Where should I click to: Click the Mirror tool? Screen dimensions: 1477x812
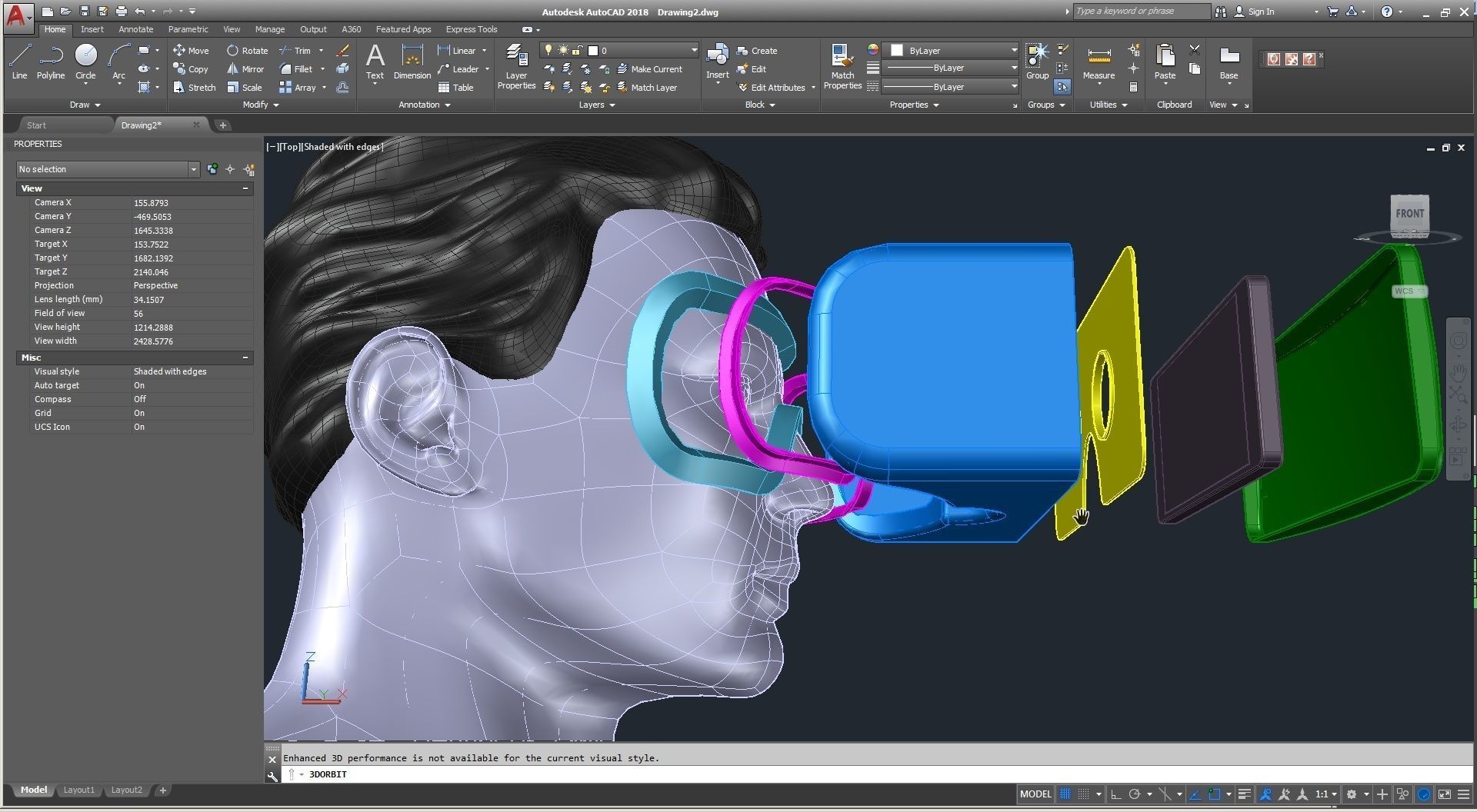tap(245, 68)
